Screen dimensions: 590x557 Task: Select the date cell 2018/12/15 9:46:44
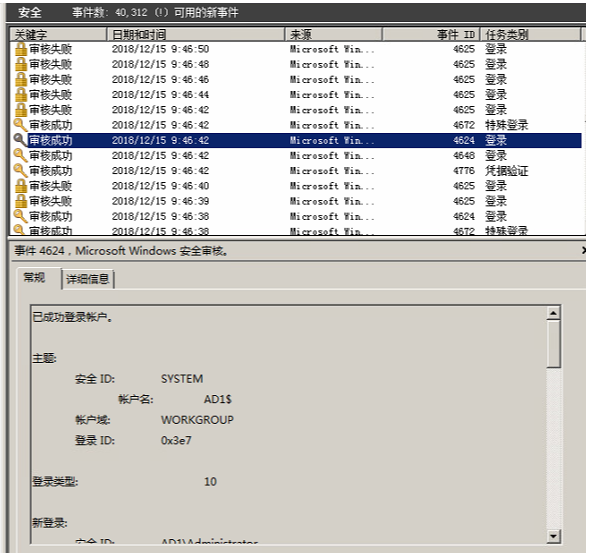click(160, 94)
